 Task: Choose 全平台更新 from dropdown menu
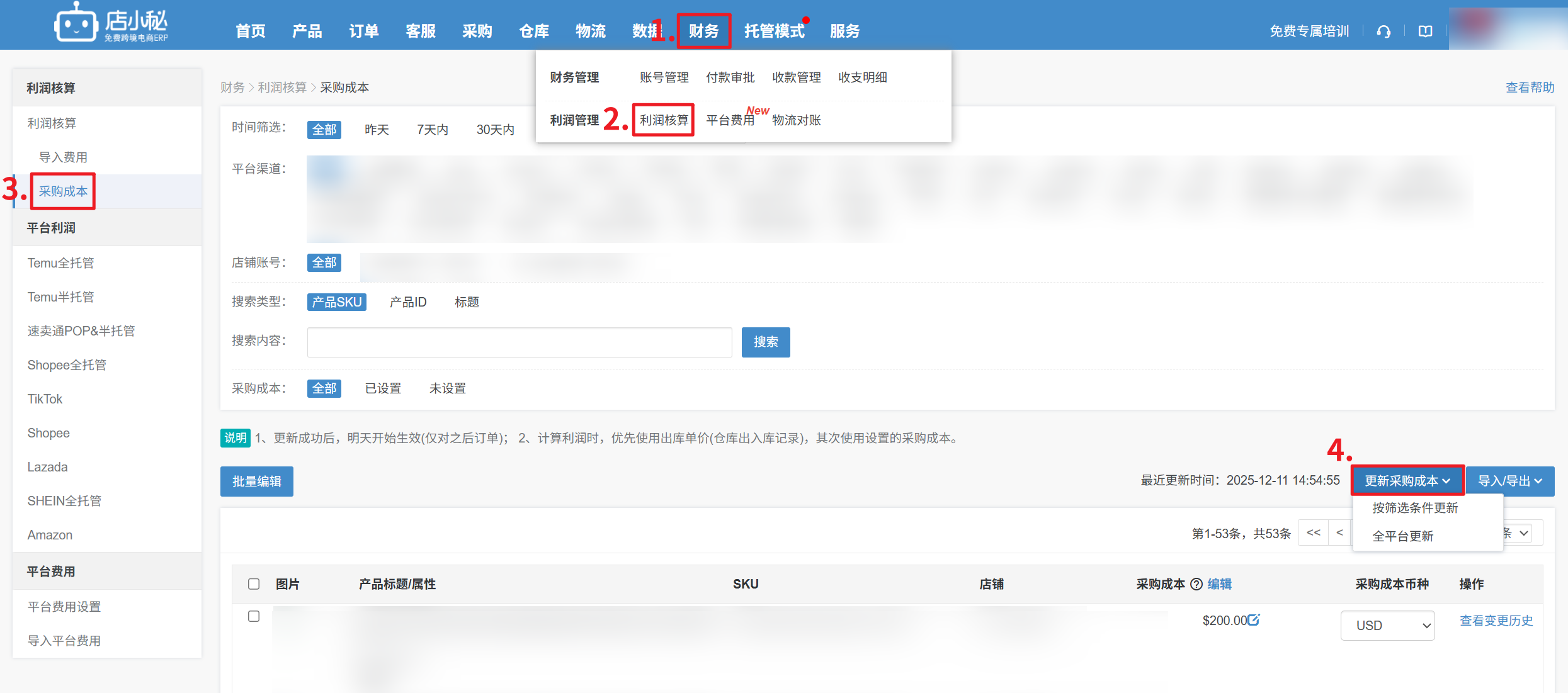(1403, 536)
